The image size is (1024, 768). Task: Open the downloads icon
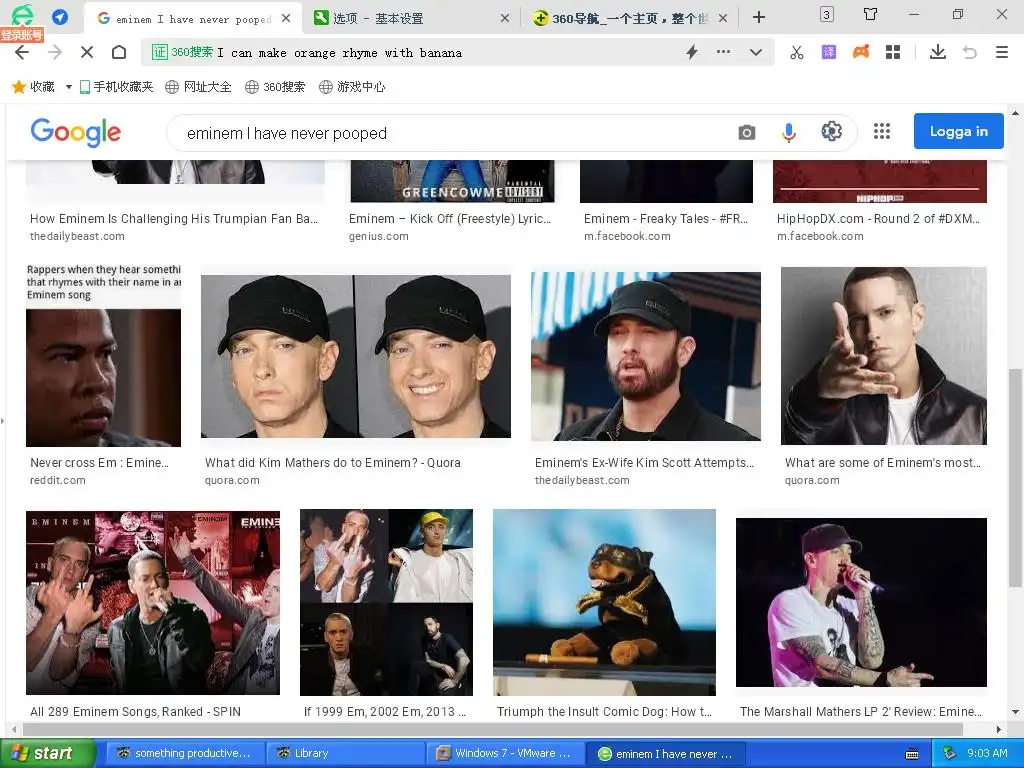pos(938,52)
